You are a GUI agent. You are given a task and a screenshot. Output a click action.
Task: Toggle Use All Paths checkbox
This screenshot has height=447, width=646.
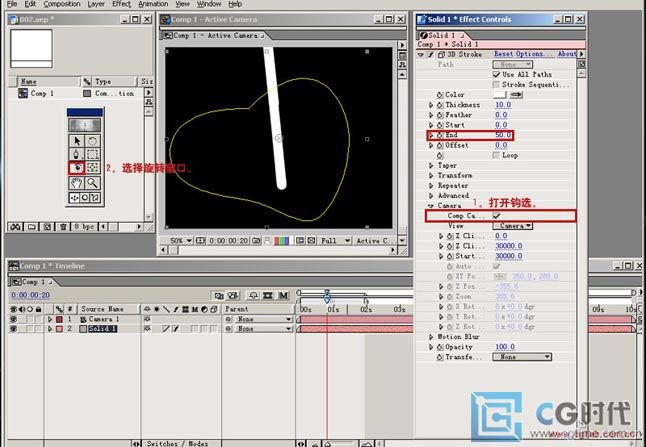496,75
